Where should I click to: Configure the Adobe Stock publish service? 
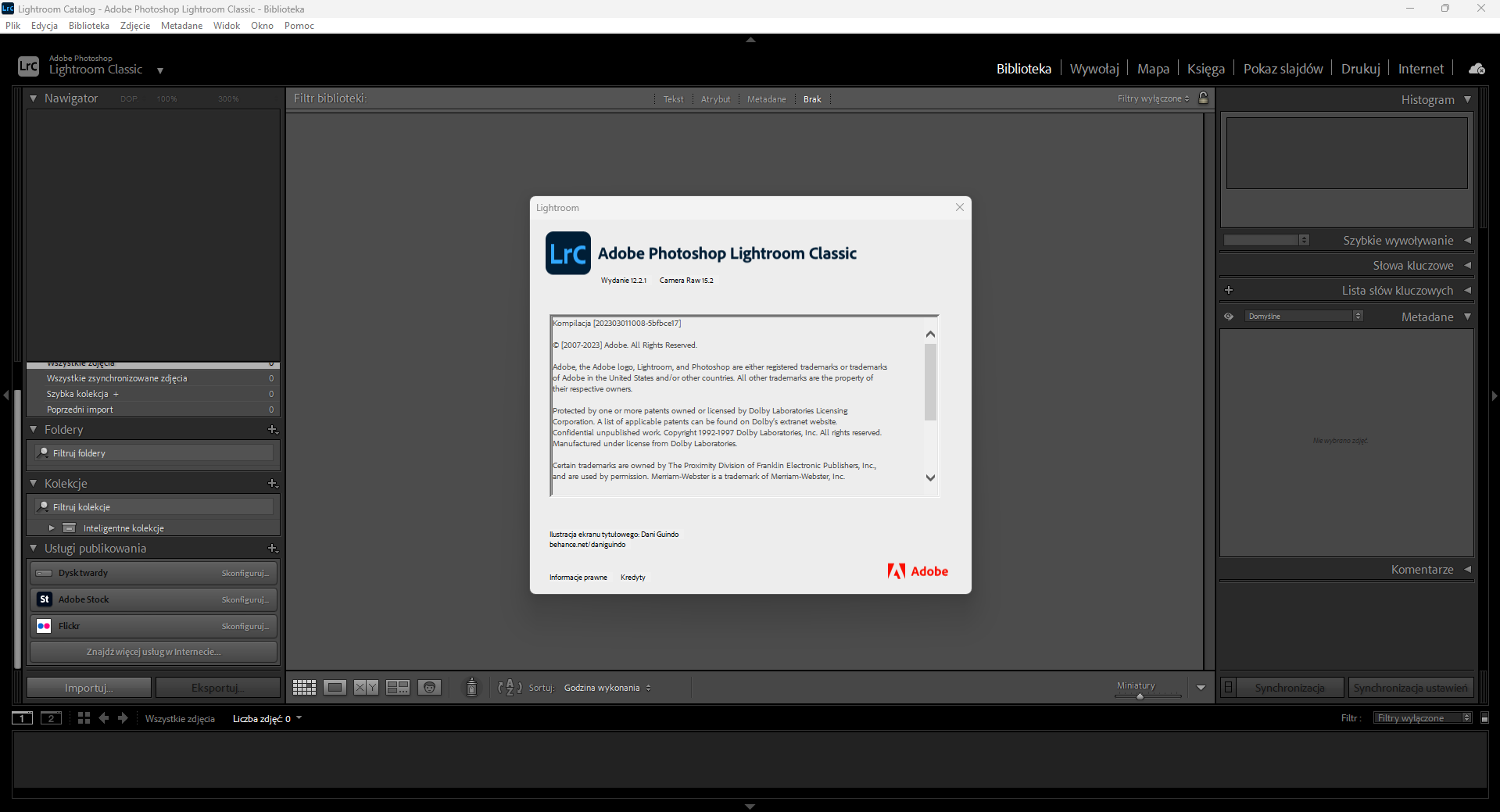[245, 599]
